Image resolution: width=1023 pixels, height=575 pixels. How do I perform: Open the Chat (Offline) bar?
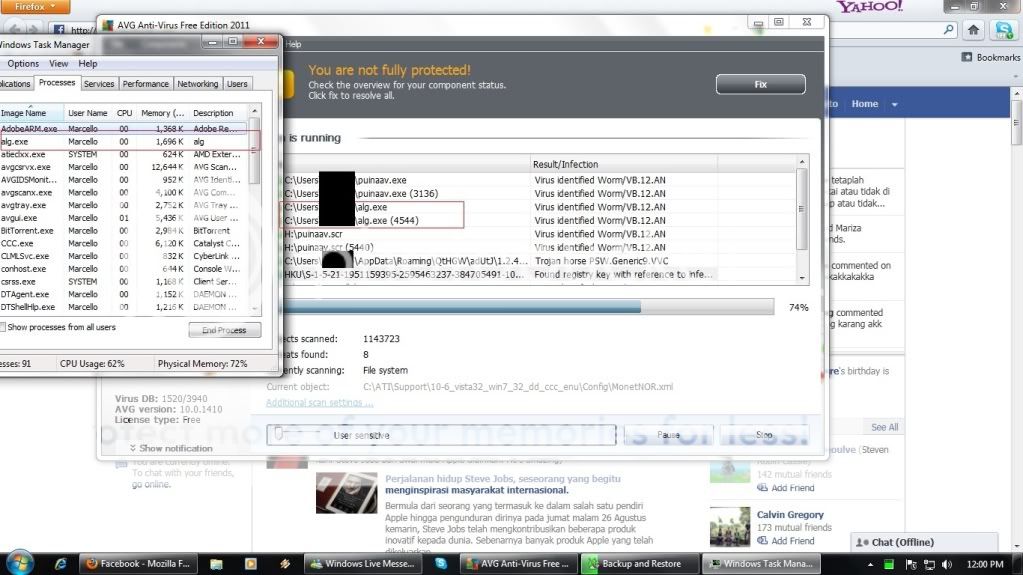coord(924,542)
